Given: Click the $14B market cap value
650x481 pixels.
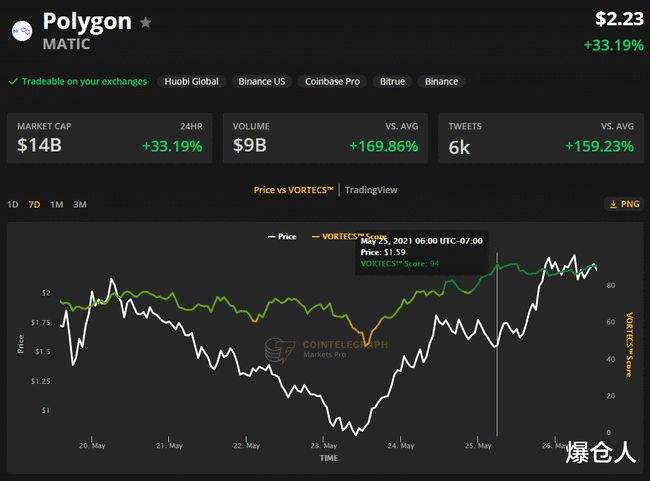Looking at the screenshot, I should pyautogui.click(x=39, y=145).
